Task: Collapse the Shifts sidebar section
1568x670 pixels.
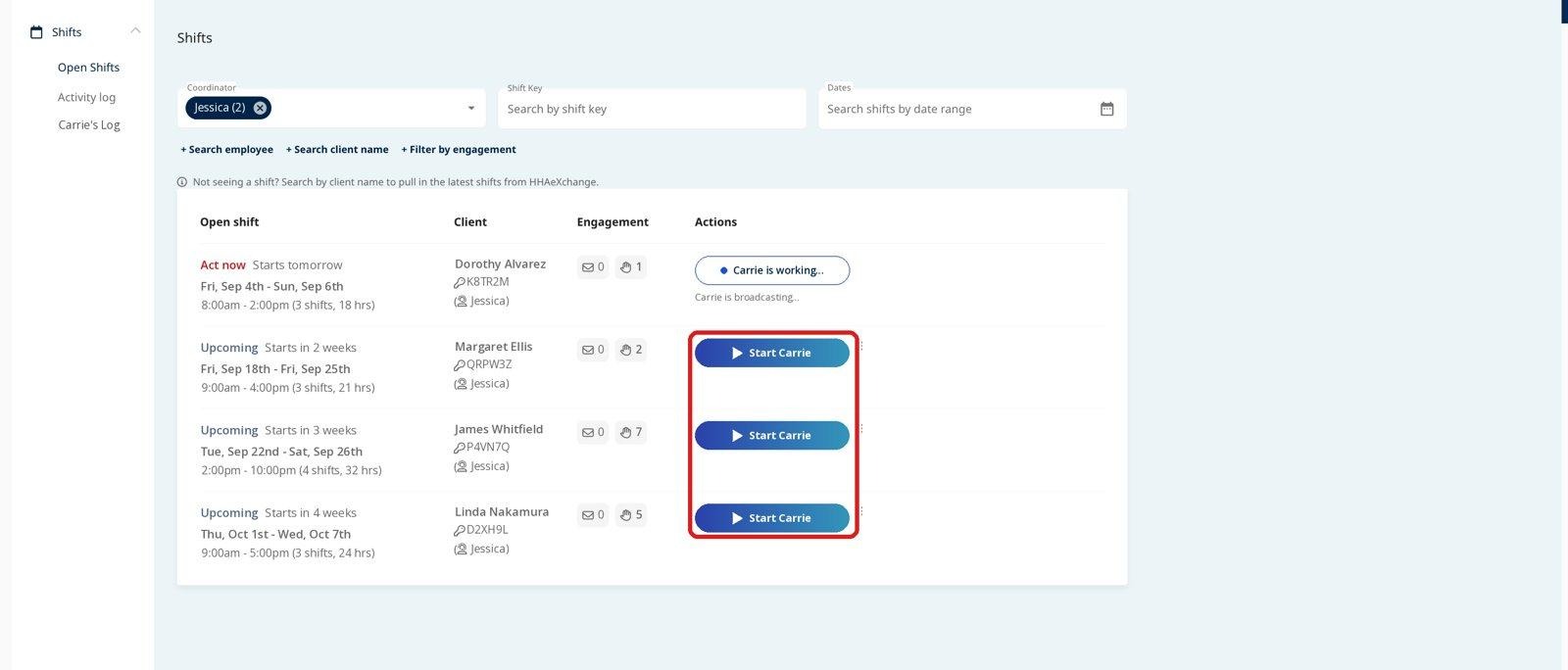Action: click(135, 31)
